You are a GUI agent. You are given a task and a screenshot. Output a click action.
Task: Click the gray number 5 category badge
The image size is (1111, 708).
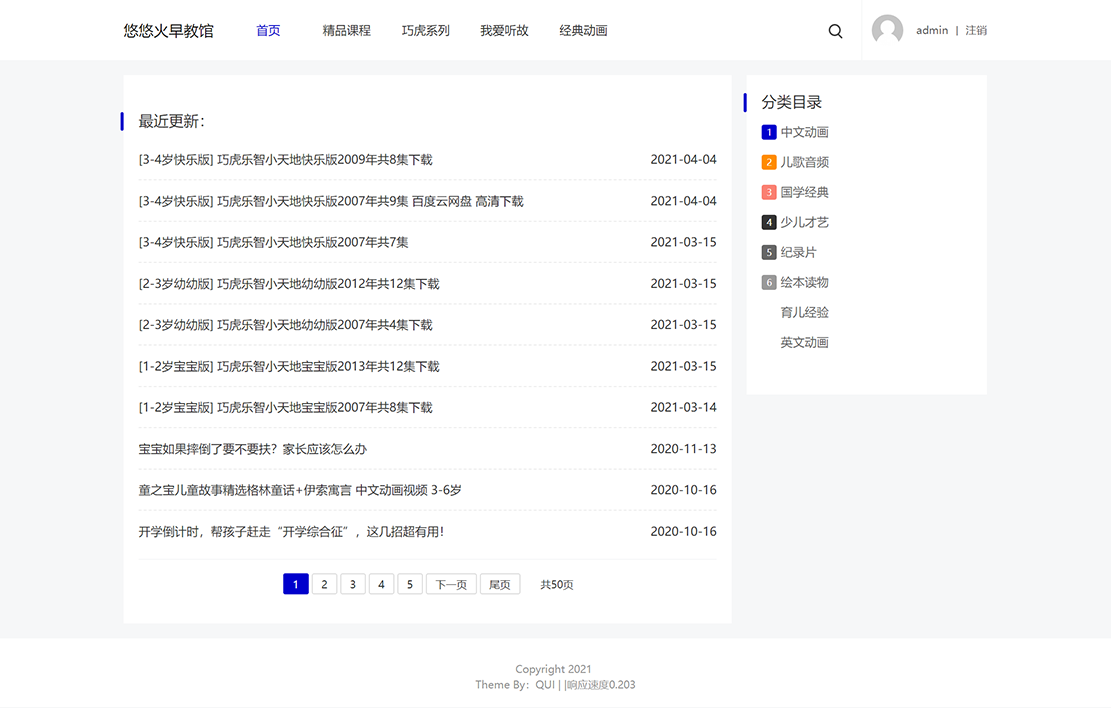768,252
